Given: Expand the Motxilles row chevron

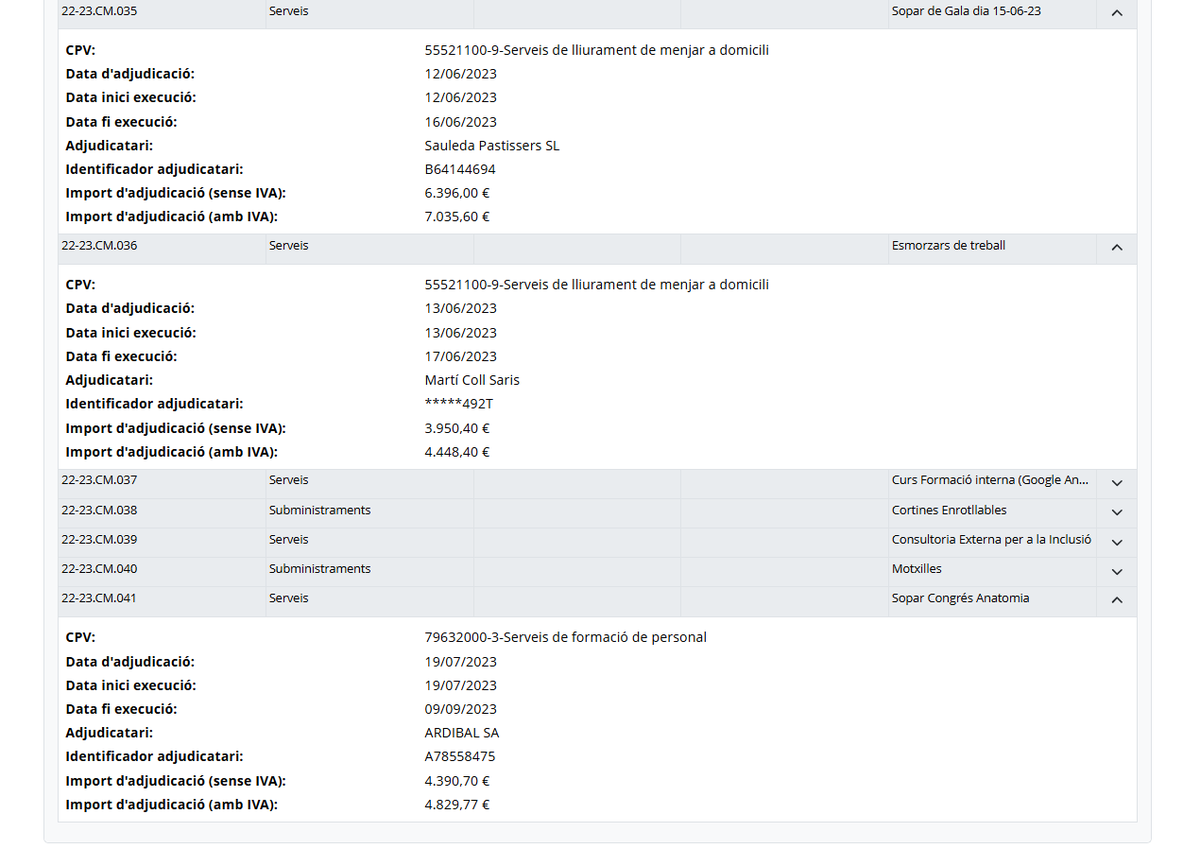Looking at the screenshot, I should [1117, 572].
